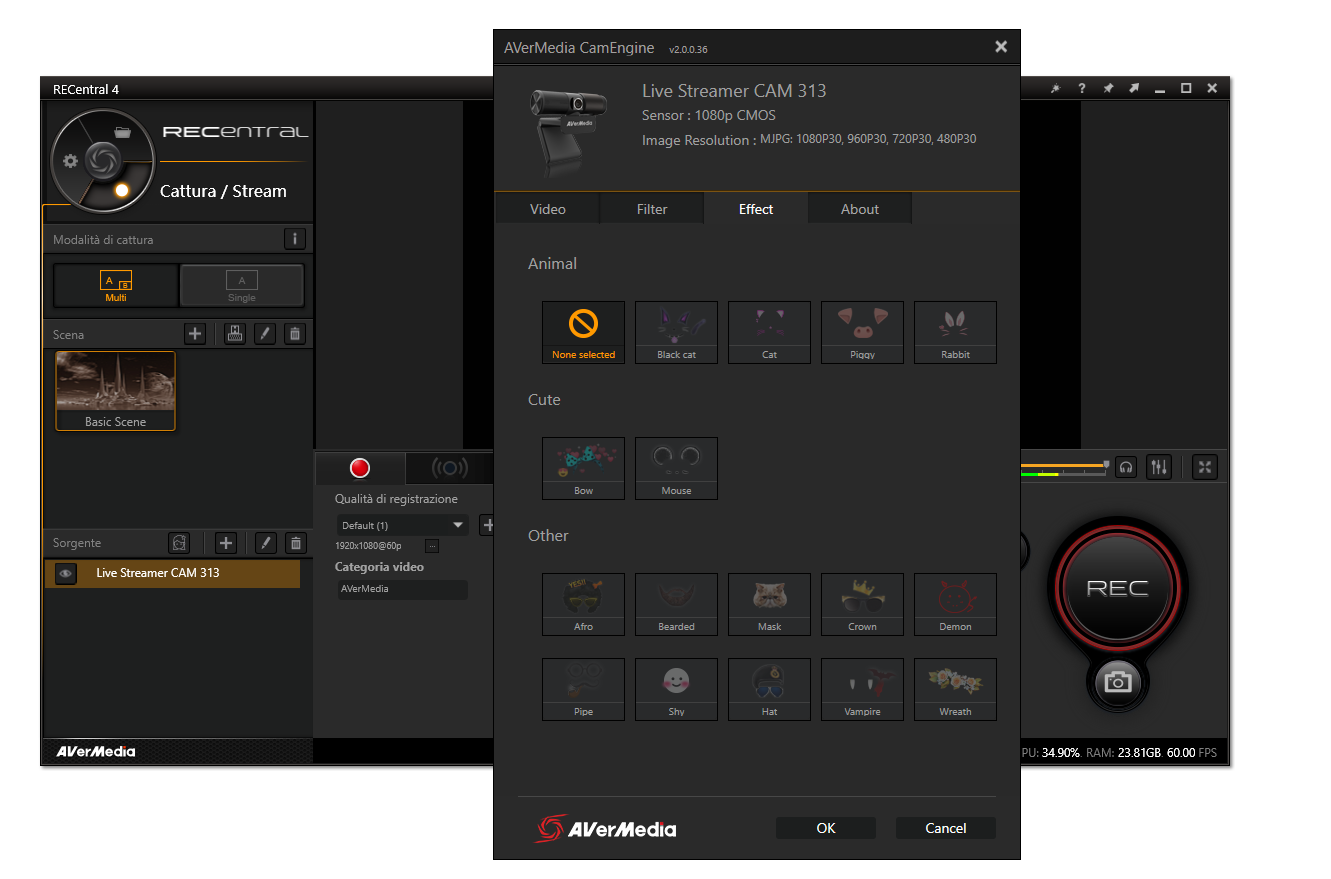
Task: Select the Basic Scene thumbnail
Action: [x=115, y=391]
